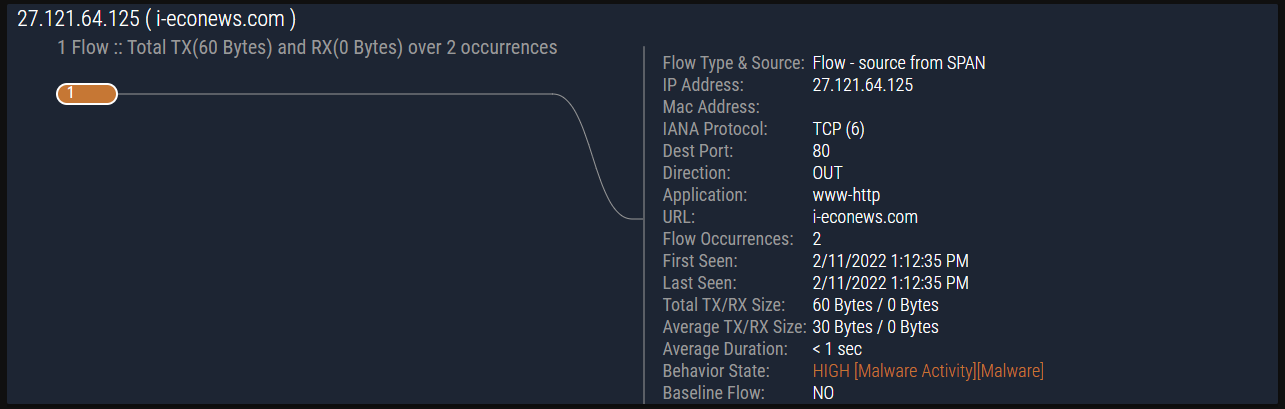
Task: Click the orange flow node labeled 1
Action: 87,94
